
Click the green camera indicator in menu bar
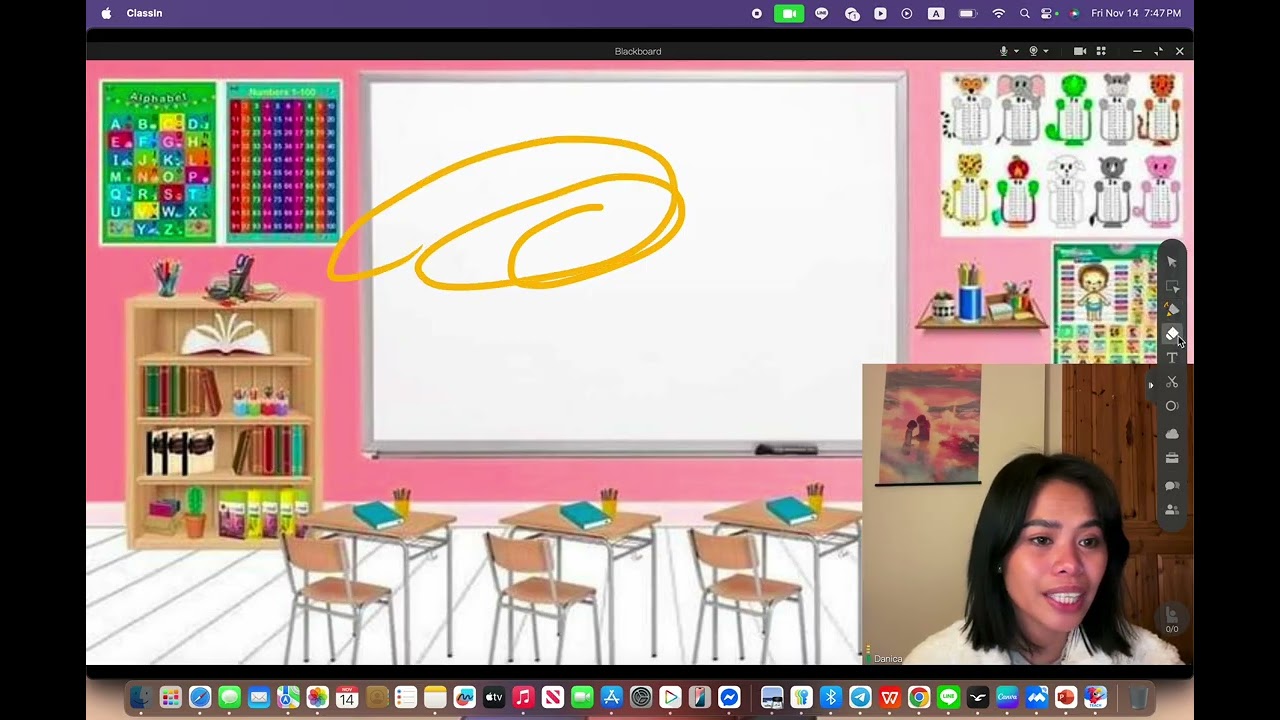coord(789,13)
